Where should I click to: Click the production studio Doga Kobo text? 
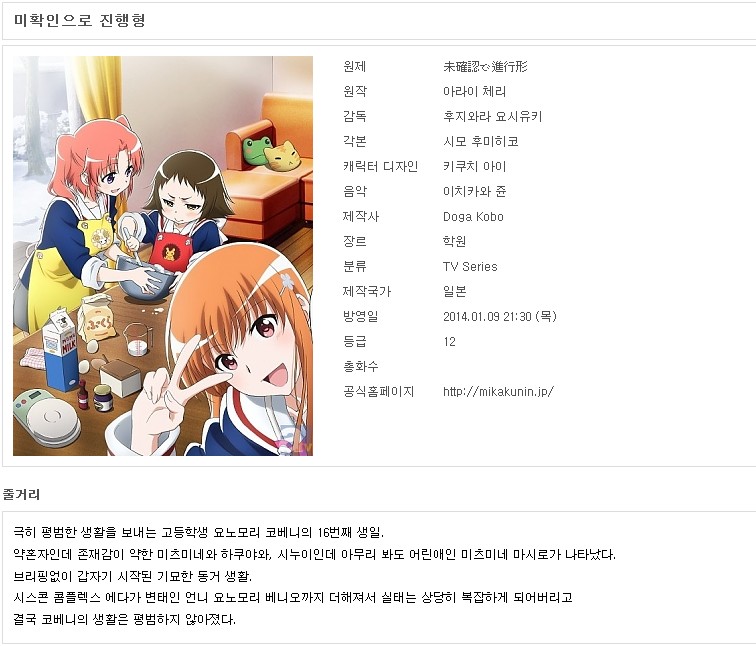click(x=473, y=216)
